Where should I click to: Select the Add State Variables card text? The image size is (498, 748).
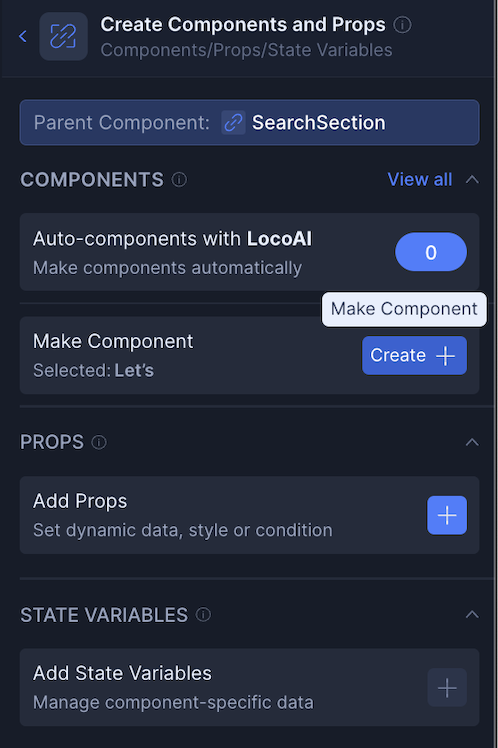tap(173, 687)
